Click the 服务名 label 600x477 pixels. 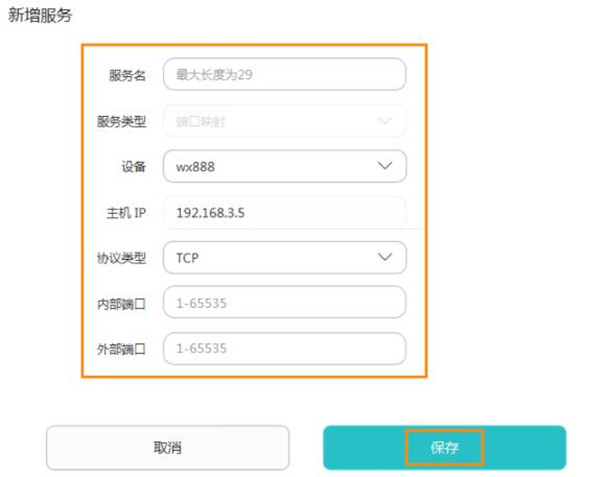pos(127,75)
